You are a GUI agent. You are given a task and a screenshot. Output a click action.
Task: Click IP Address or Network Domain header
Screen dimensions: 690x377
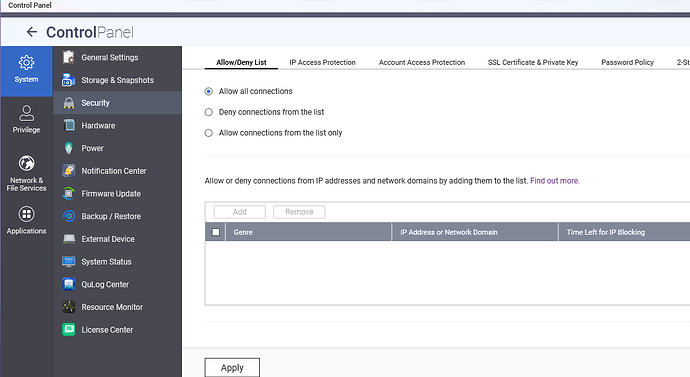coord(475,232)
